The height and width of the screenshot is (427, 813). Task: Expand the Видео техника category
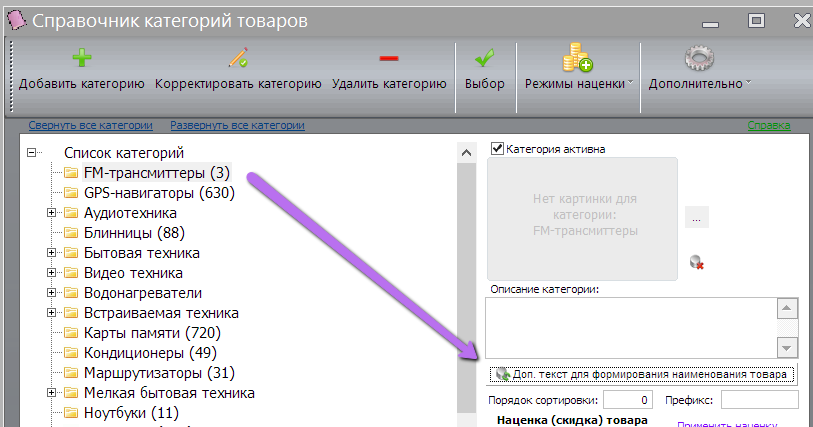[51, 273]
